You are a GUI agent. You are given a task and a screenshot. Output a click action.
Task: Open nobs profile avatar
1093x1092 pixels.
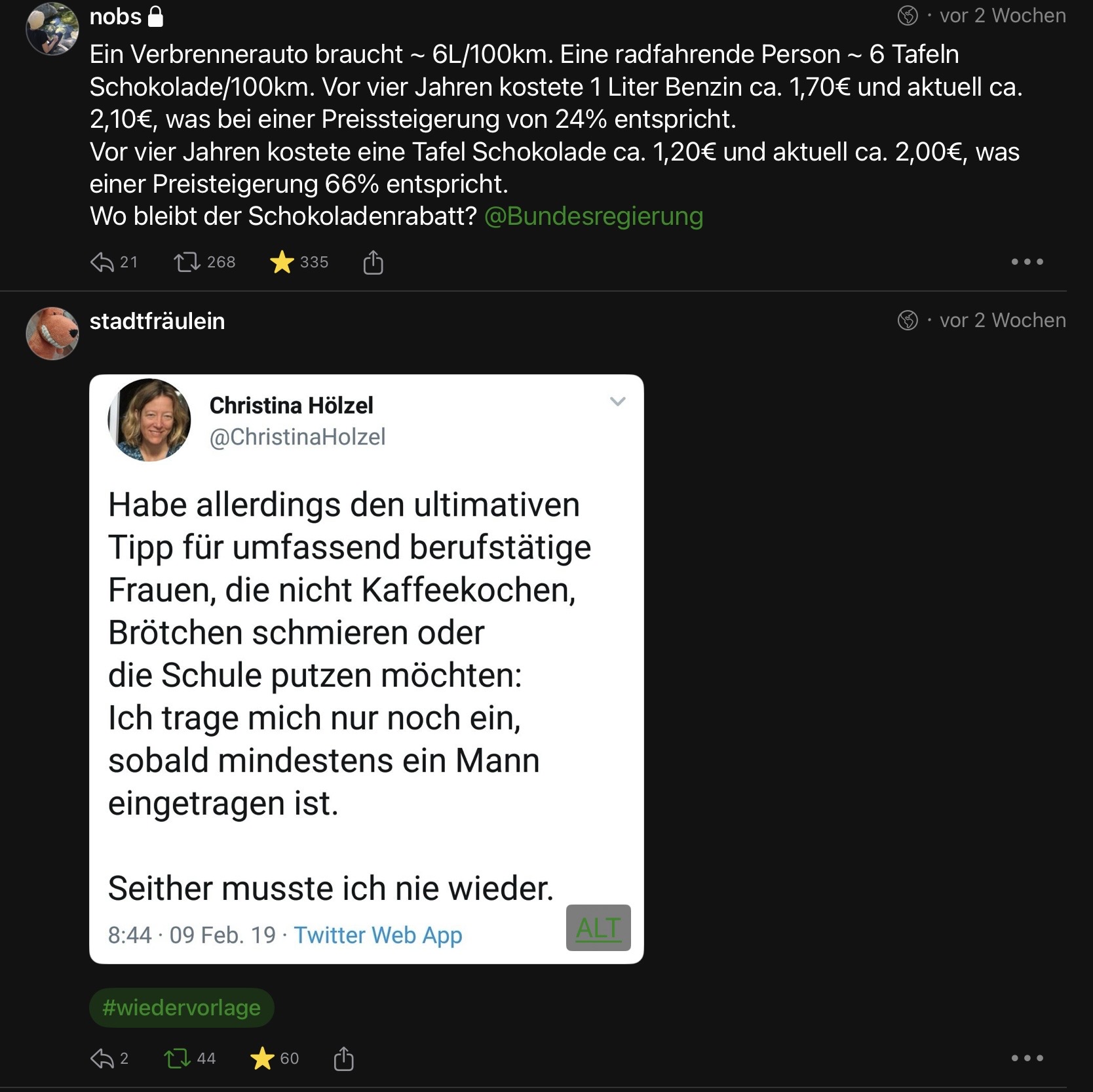point(52,29)
